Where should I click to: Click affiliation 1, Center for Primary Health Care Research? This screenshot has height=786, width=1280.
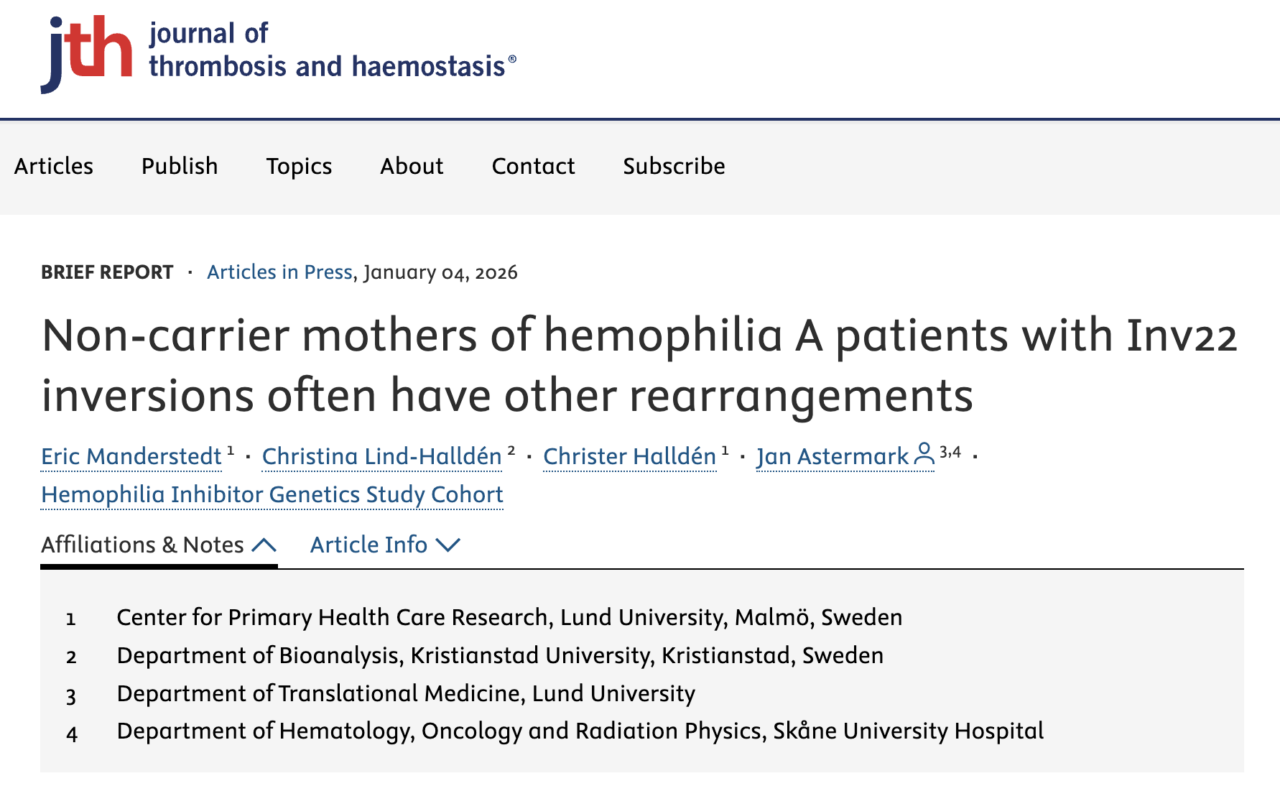click(x=509, y=618)
